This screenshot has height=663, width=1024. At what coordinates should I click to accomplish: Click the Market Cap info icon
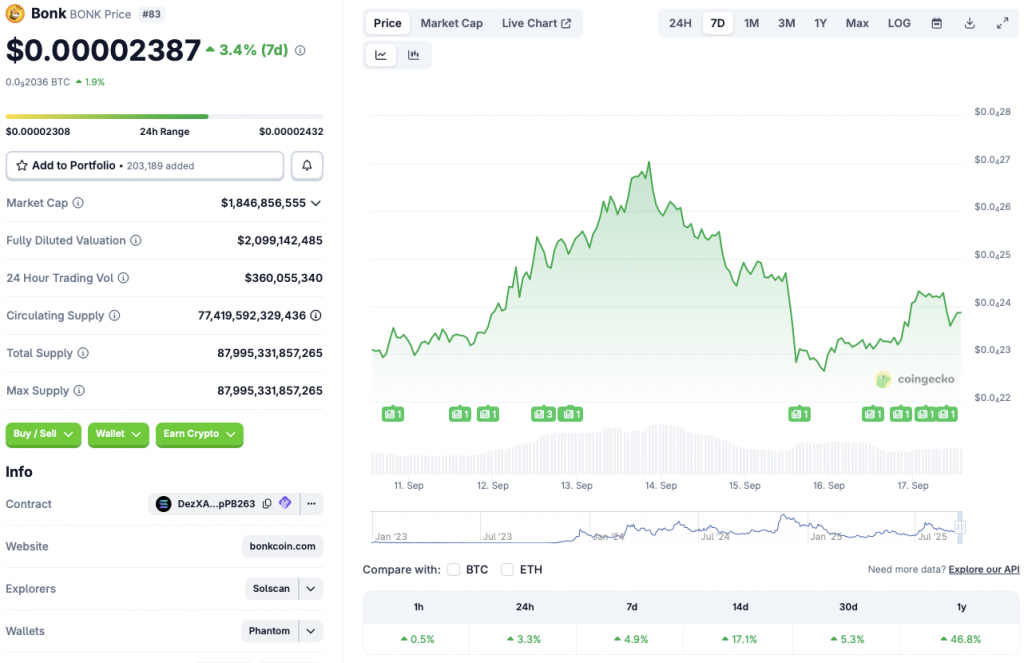click(78, 203)
